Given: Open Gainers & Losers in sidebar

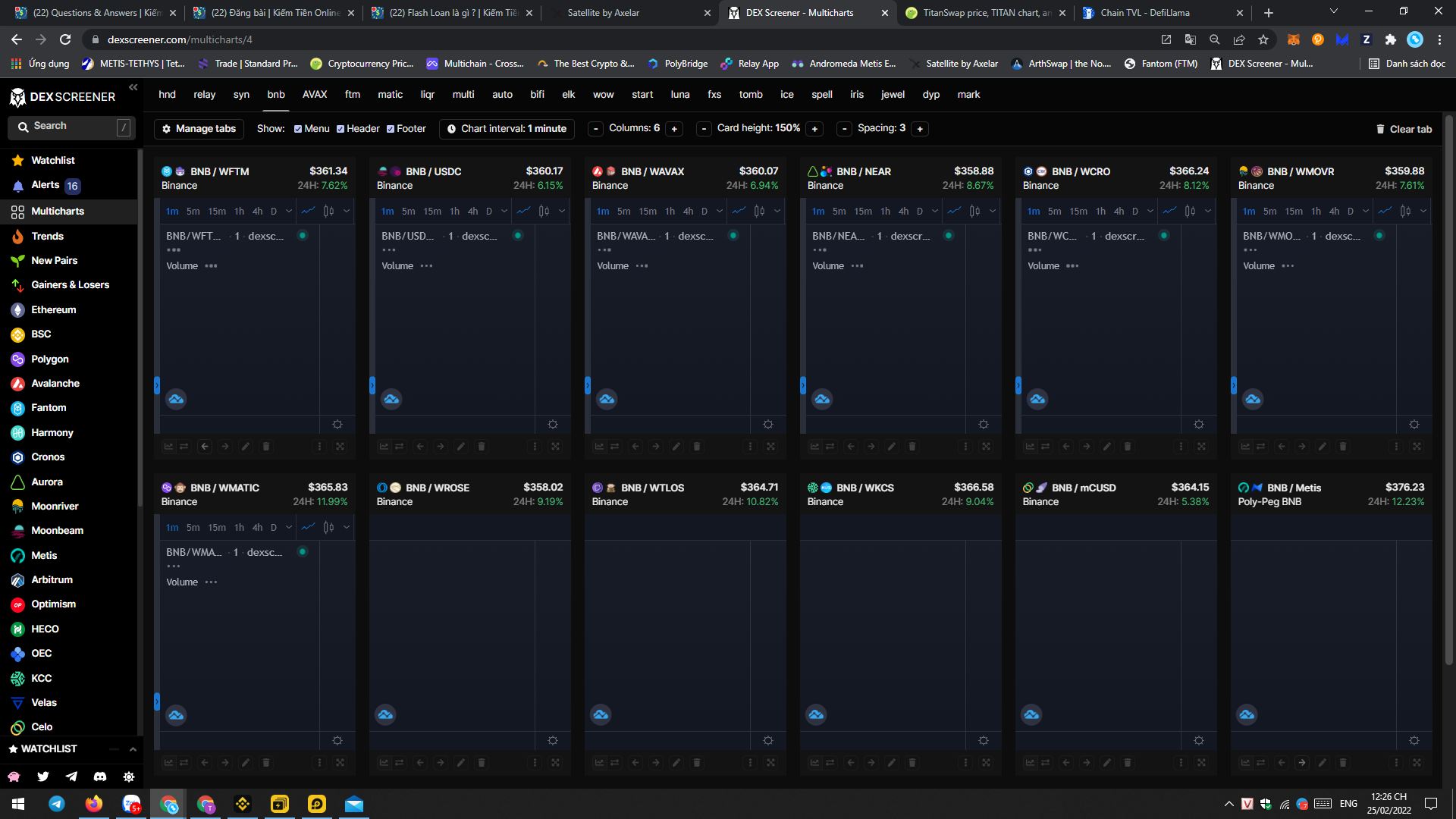Looking at the screenshot, I should click(x=70, y=285).
